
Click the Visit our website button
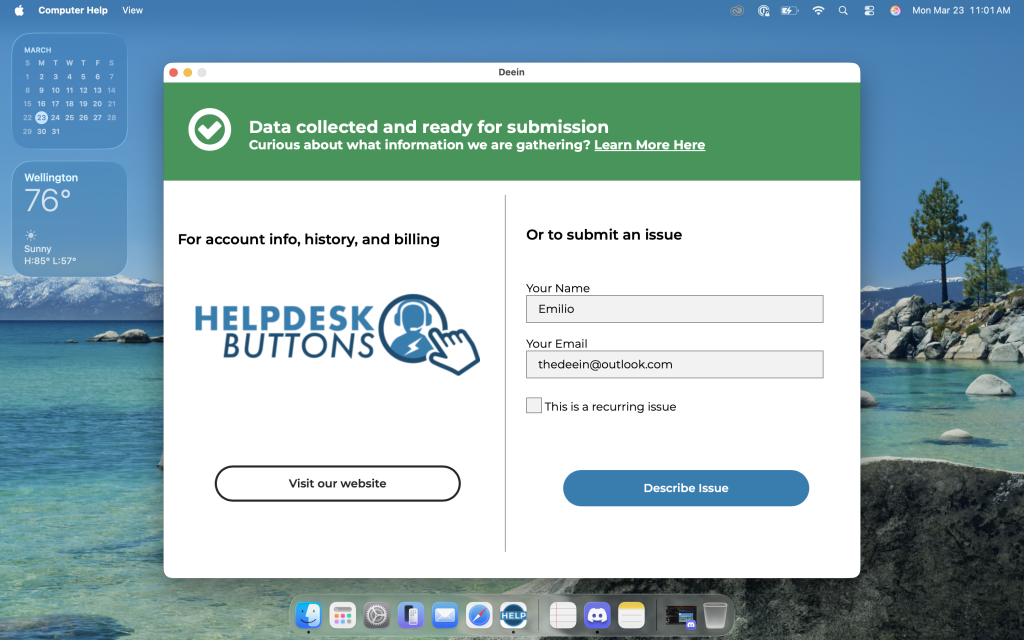tap(337, 483)
